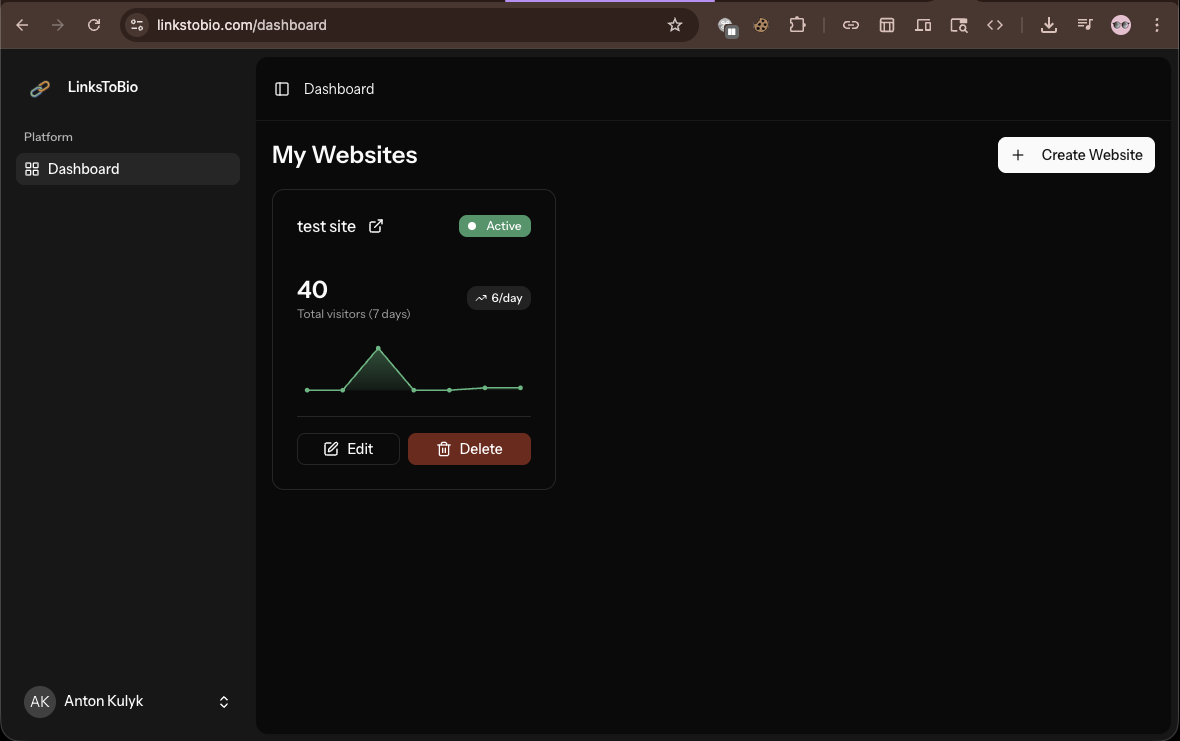
Task: Click the Create Website button
Action: pyautogui.click(x=1076, y=155)
